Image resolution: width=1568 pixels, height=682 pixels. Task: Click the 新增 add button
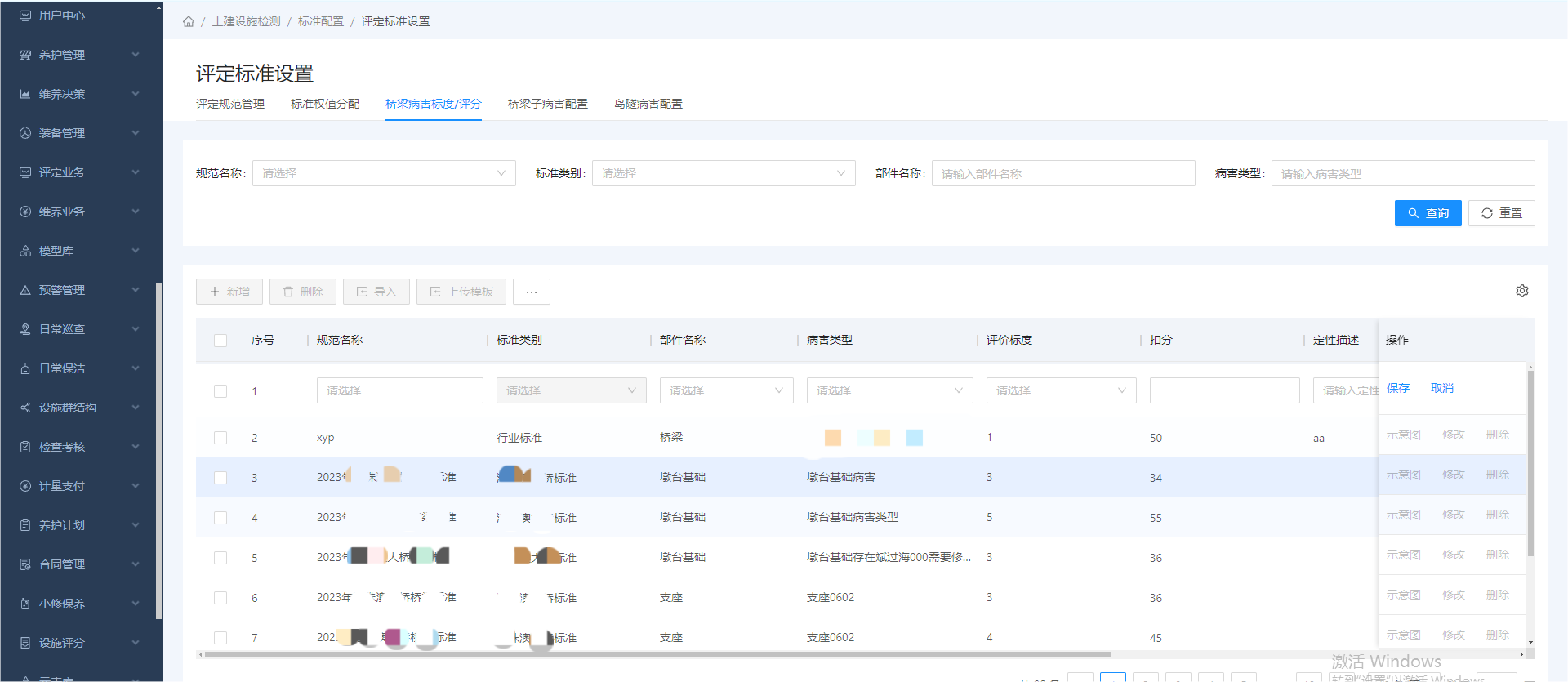pos(229,292)
